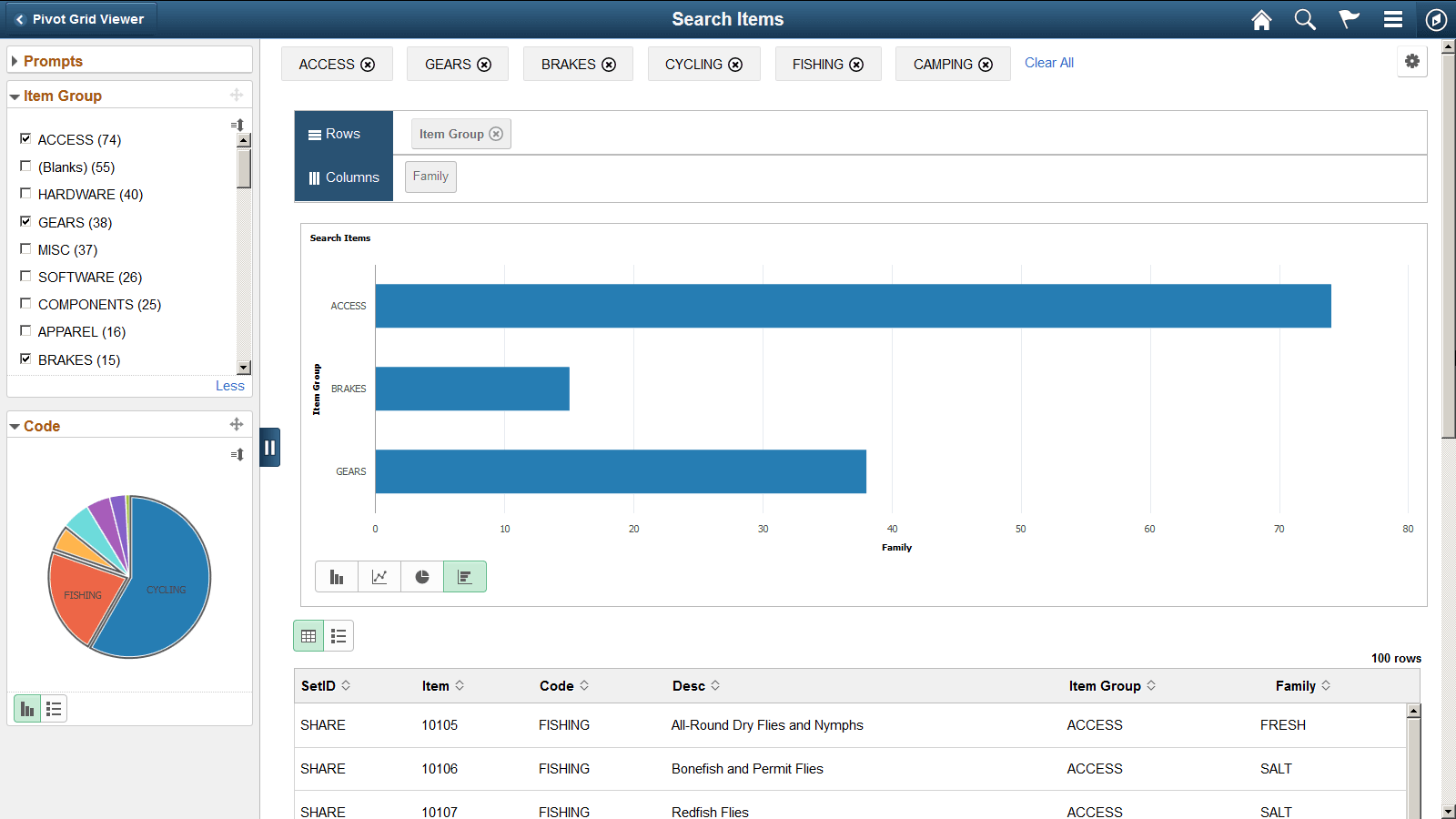
Task: Go back to Pivot Grid Viewer
Action: 80,19
